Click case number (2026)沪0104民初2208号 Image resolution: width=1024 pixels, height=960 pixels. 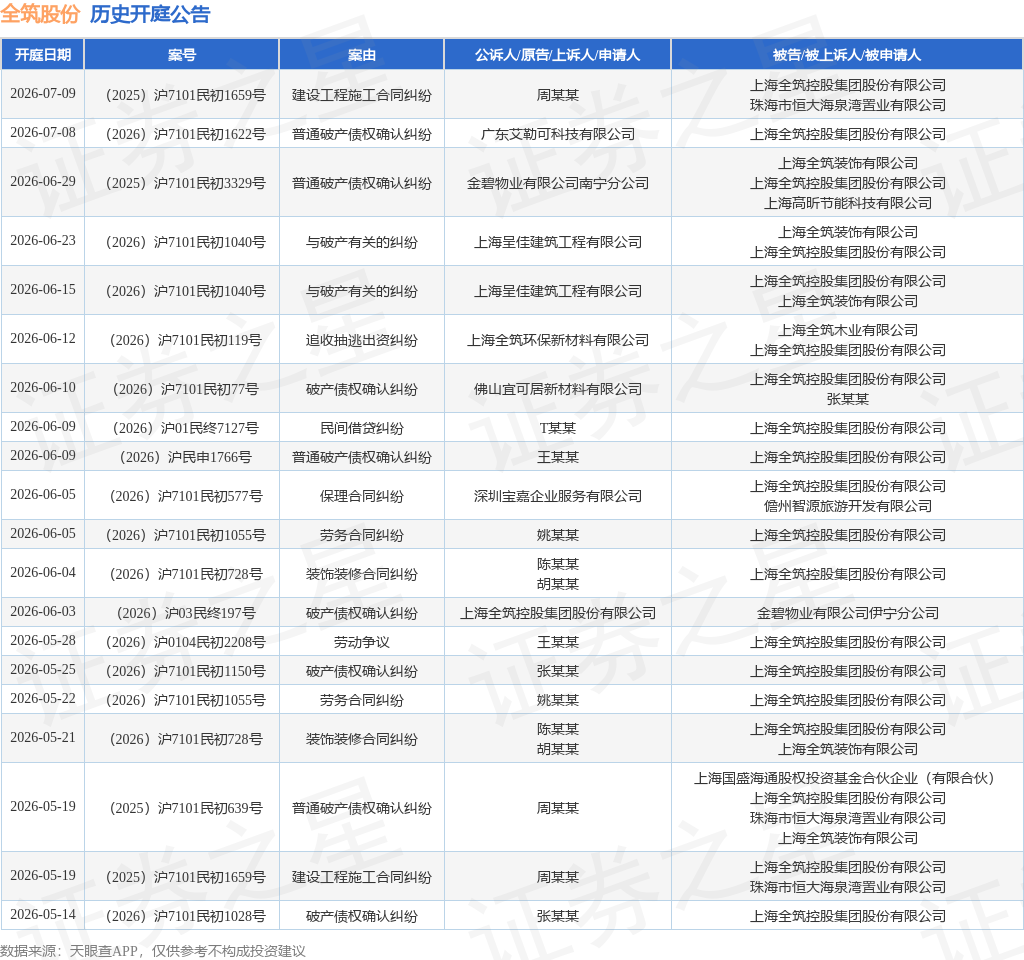[185, 642]
